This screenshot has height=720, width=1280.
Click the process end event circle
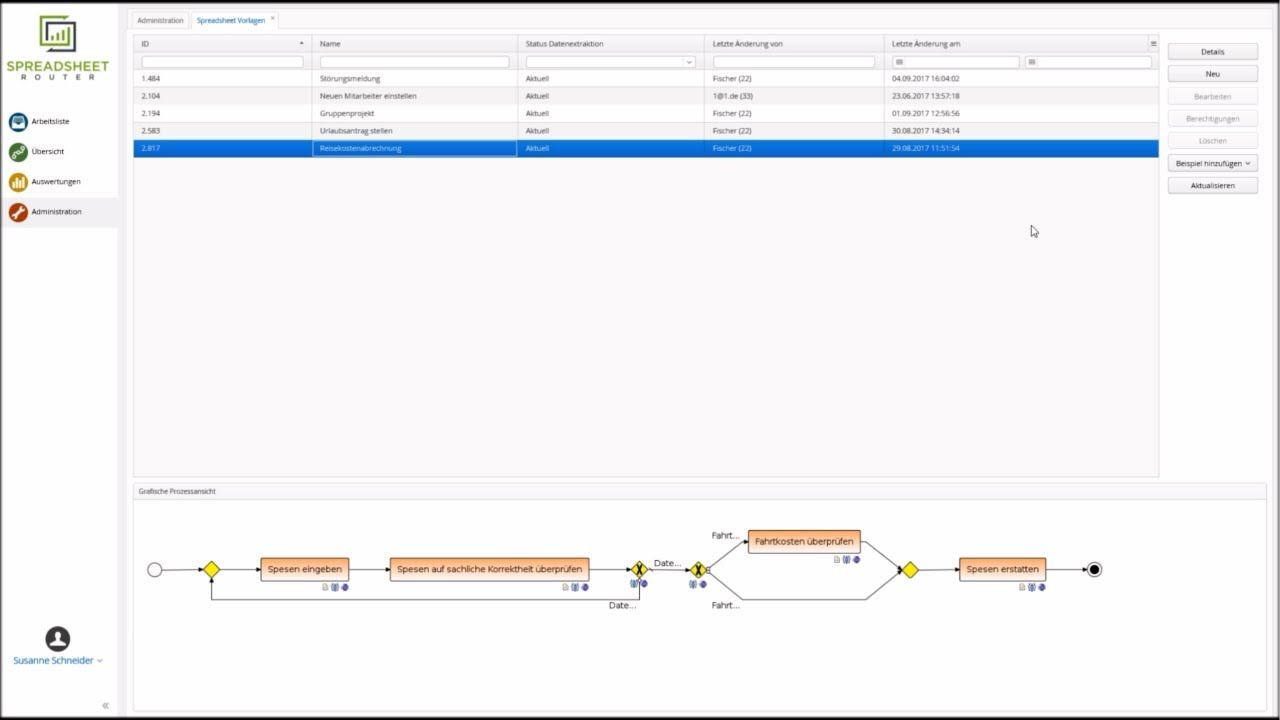pyautogui.click(x=1094, y=570)
